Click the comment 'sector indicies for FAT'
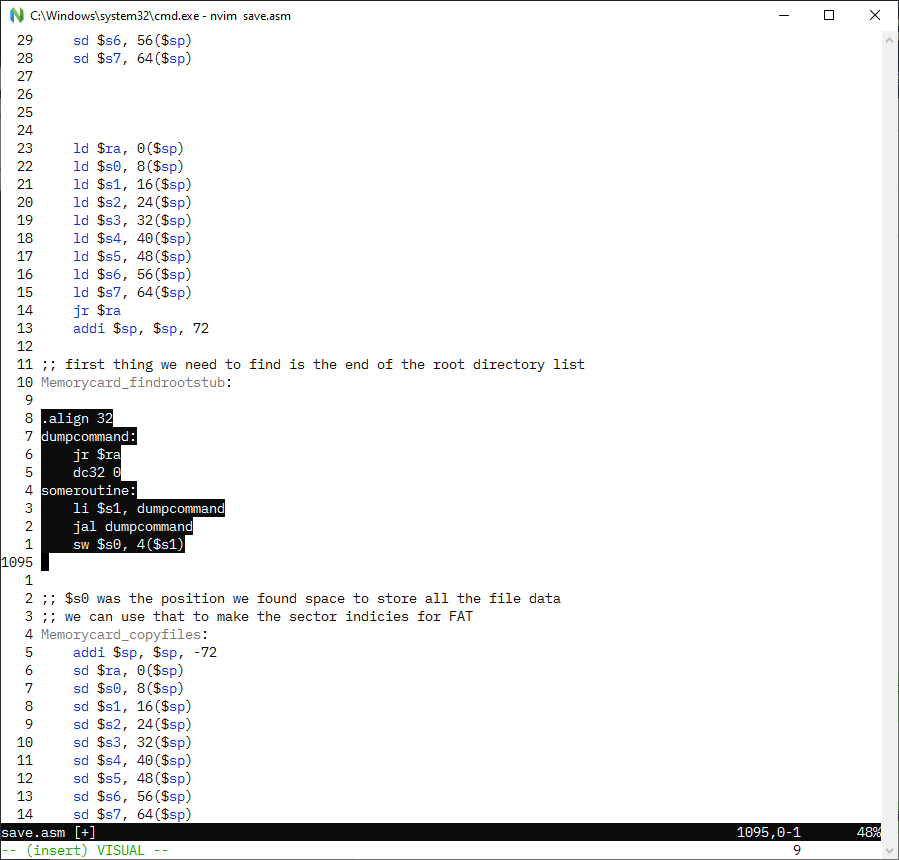This screenshot has width=899, height=860. (x=256, y=616)
